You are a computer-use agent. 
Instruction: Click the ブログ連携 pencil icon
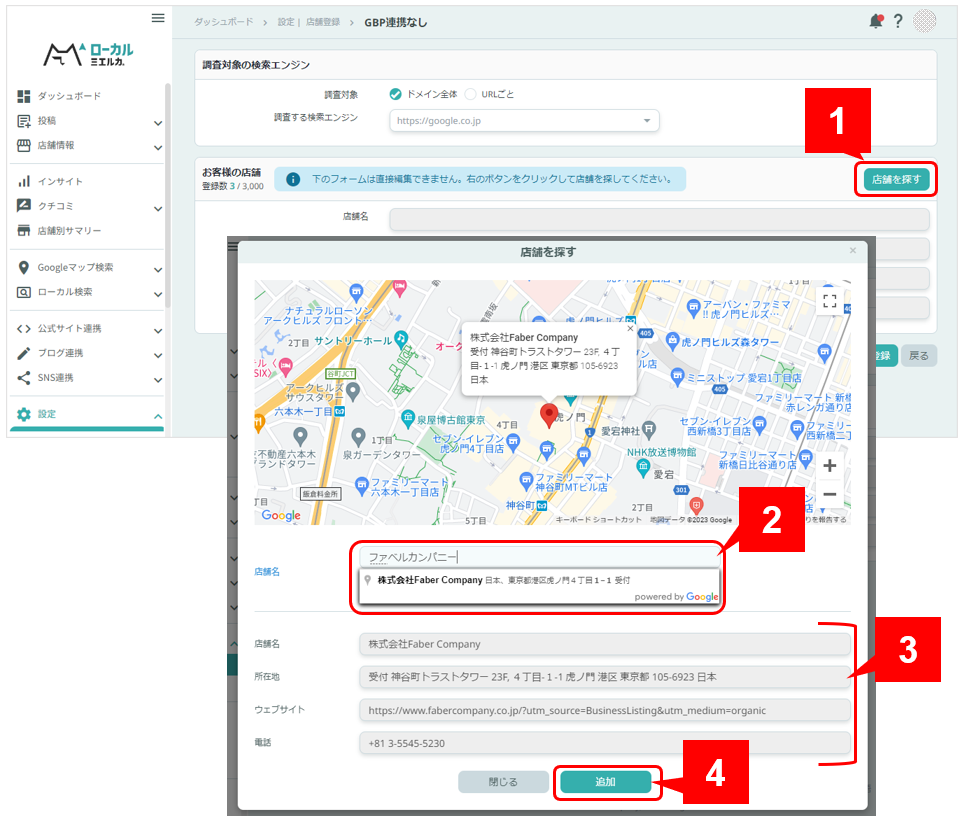23,353
